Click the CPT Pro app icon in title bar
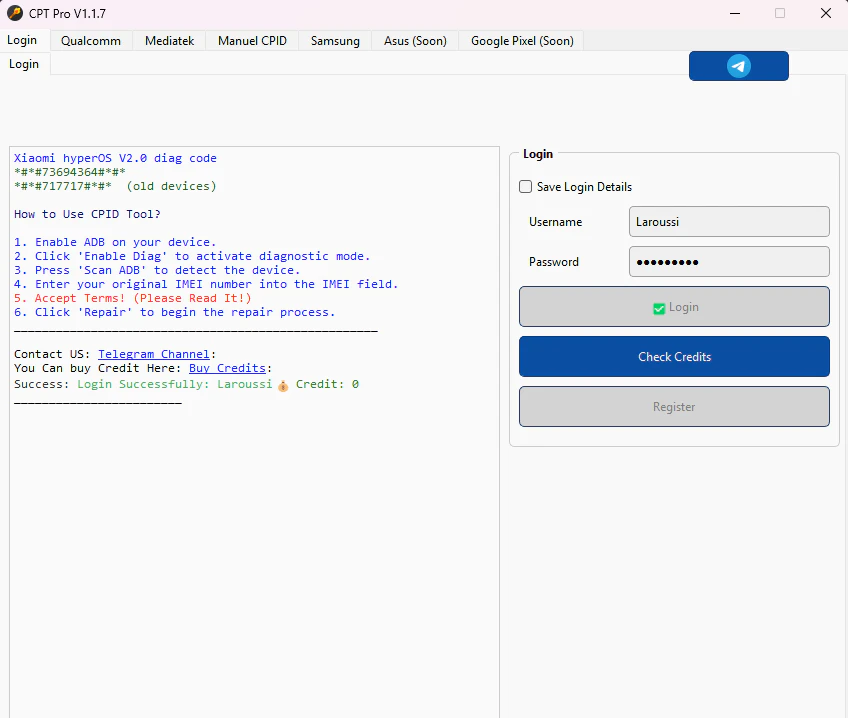 (x=15, y=13)
